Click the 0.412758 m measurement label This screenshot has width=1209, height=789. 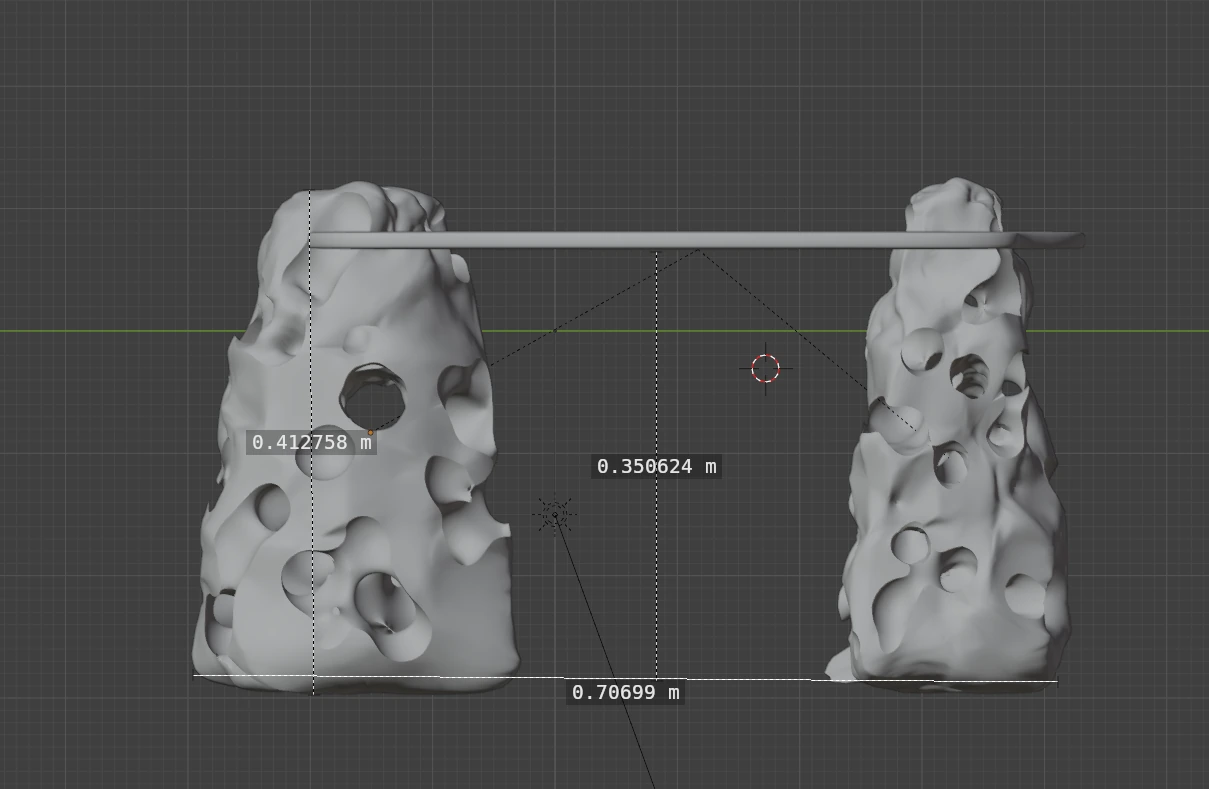pyautogui.click(x=312, y=442)
